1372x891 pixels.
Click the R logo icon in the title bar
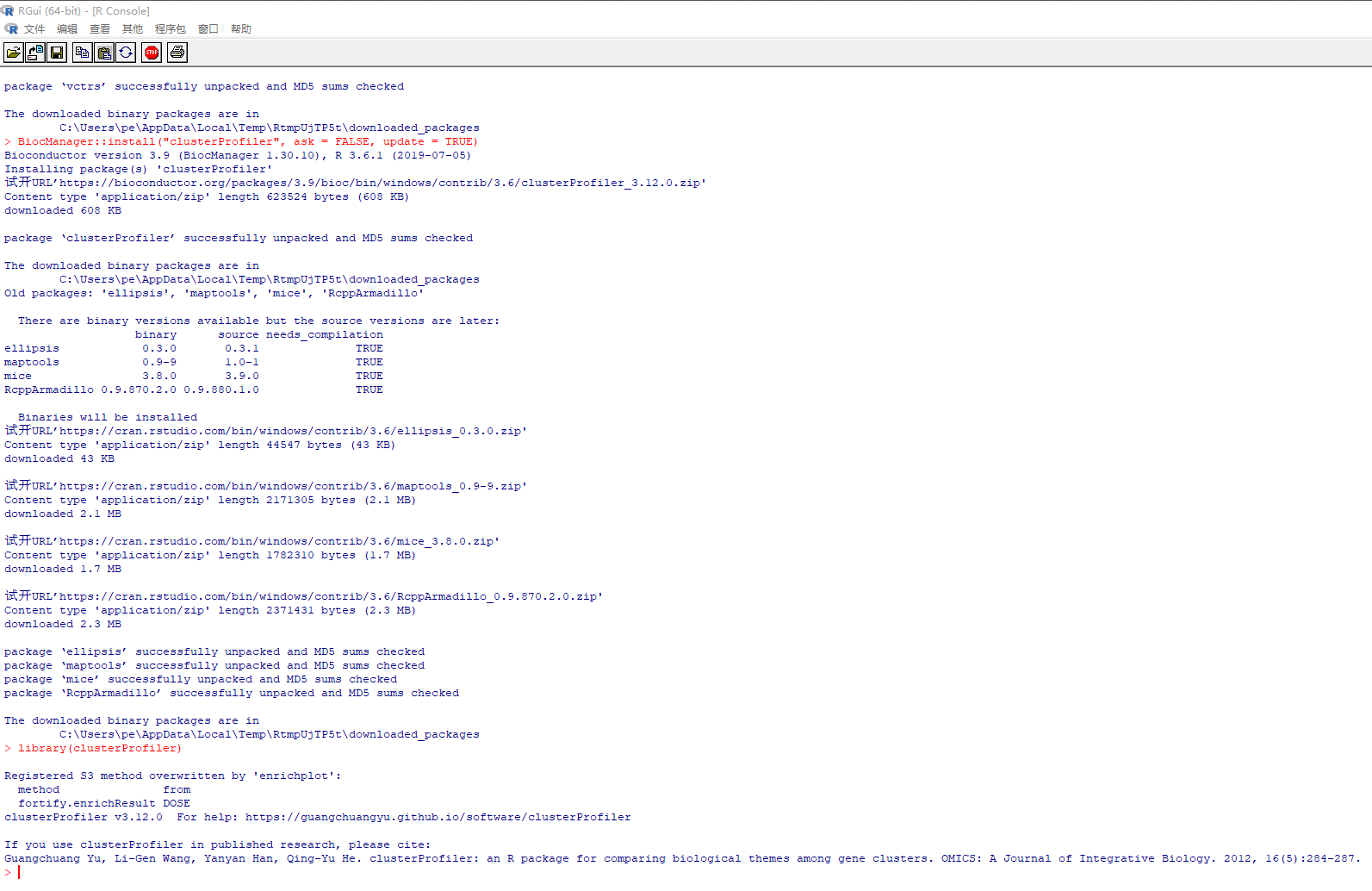click(x=9, y=10)
